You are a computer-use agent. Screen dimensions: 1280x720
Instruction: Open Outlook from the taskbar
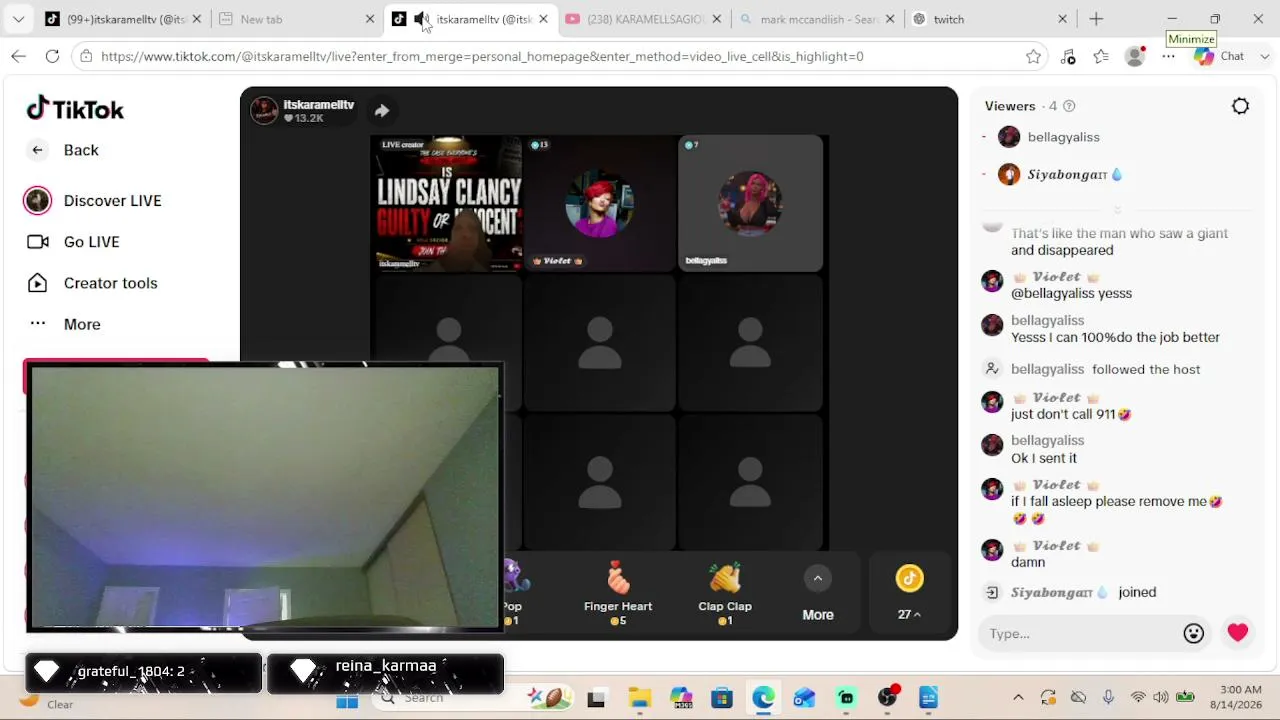[x=804, y=698]
